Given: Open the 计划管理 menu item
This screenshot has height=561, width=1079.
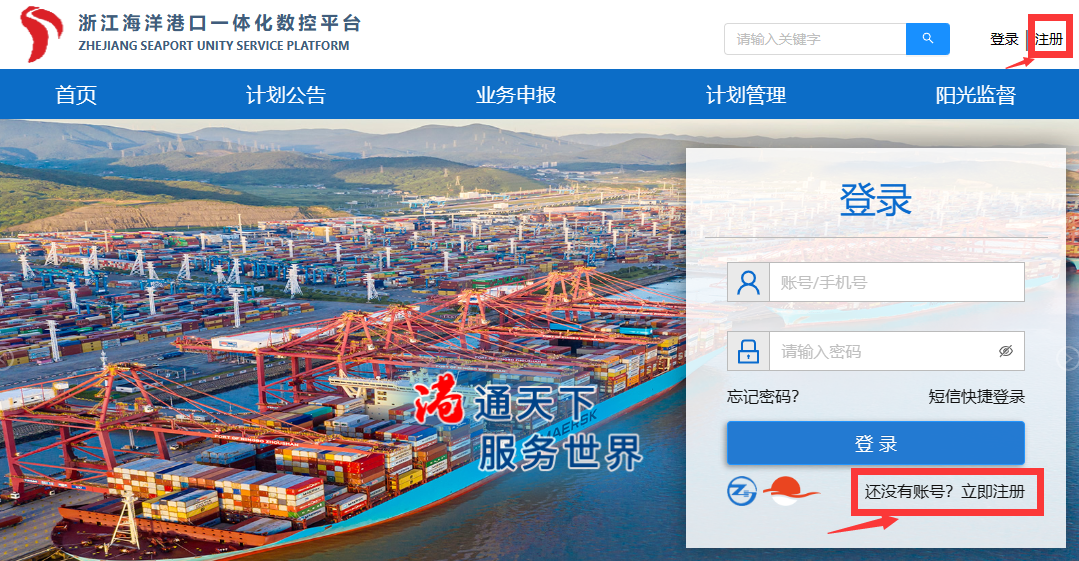Looking at the screenshot, I should [x=746, y=94].
